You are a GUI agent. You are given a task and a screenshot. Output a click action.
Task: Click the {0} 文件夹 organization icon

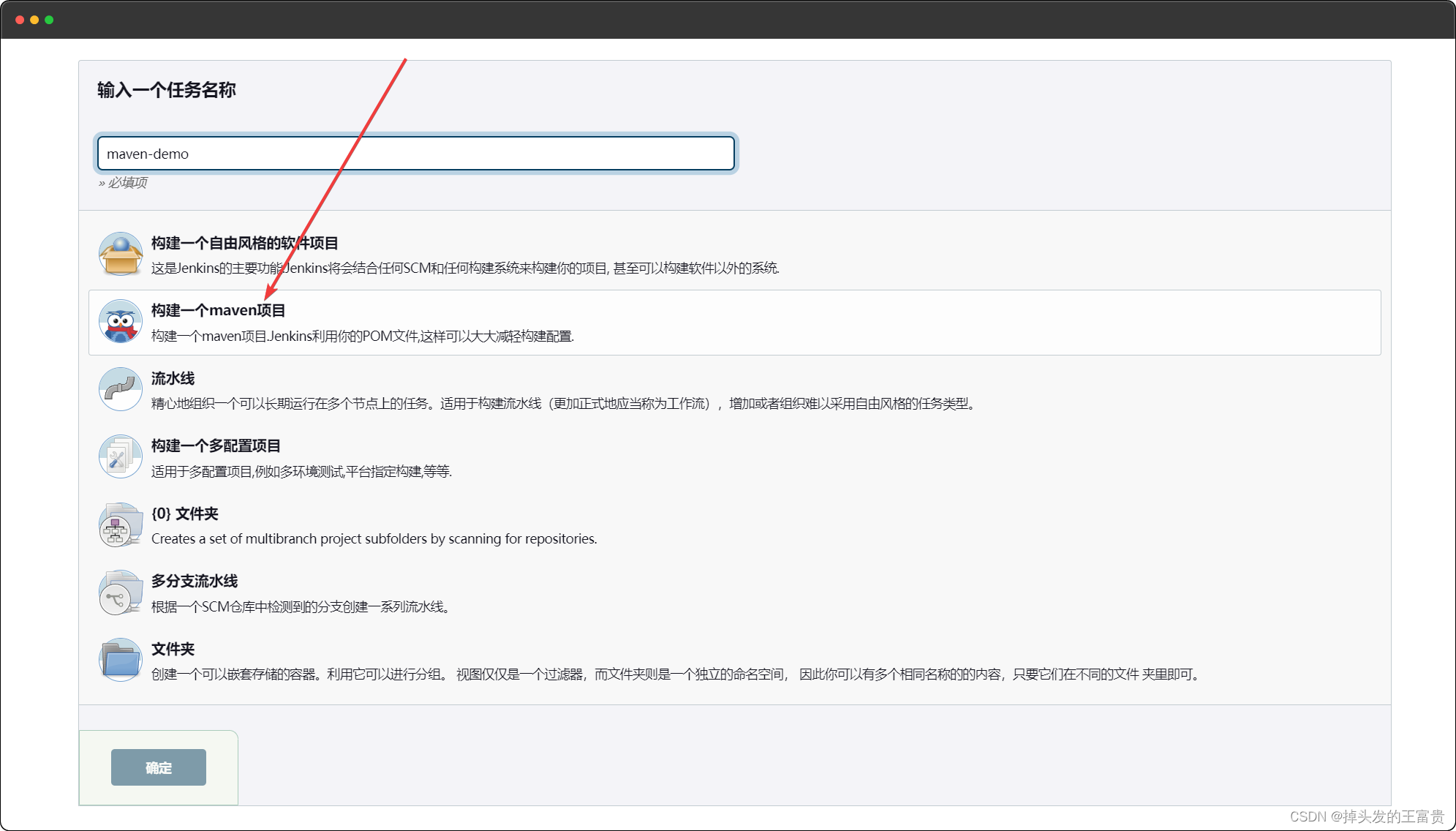pyautogui.click(x=121, y=524)
